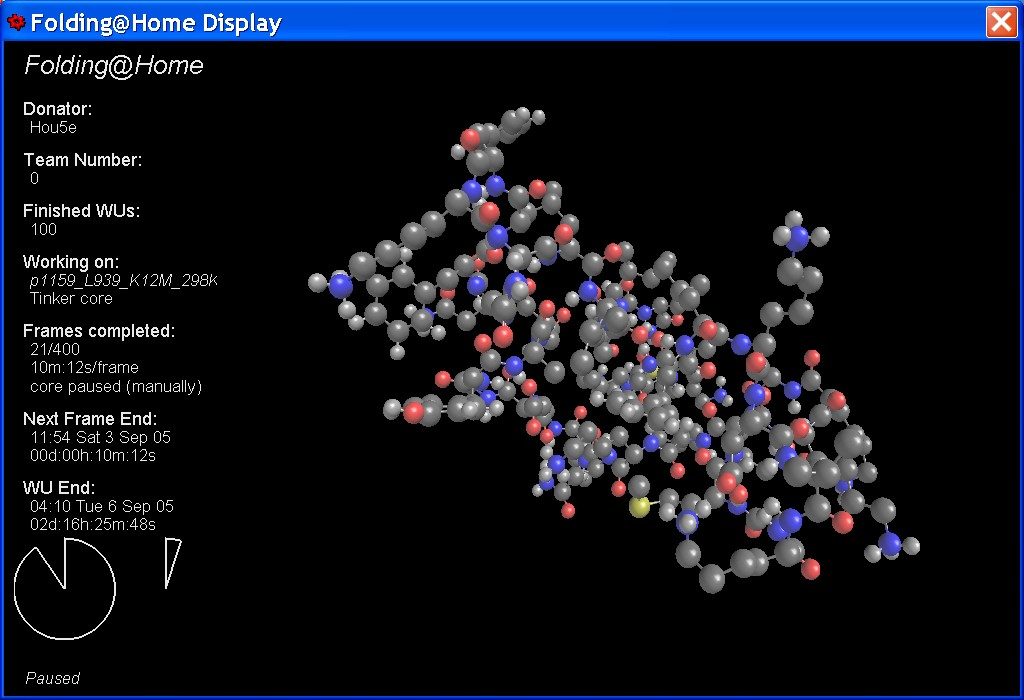Click the yellow sulfur atom in the molecule
The image size is (1024, 700).
pos(638,507)
